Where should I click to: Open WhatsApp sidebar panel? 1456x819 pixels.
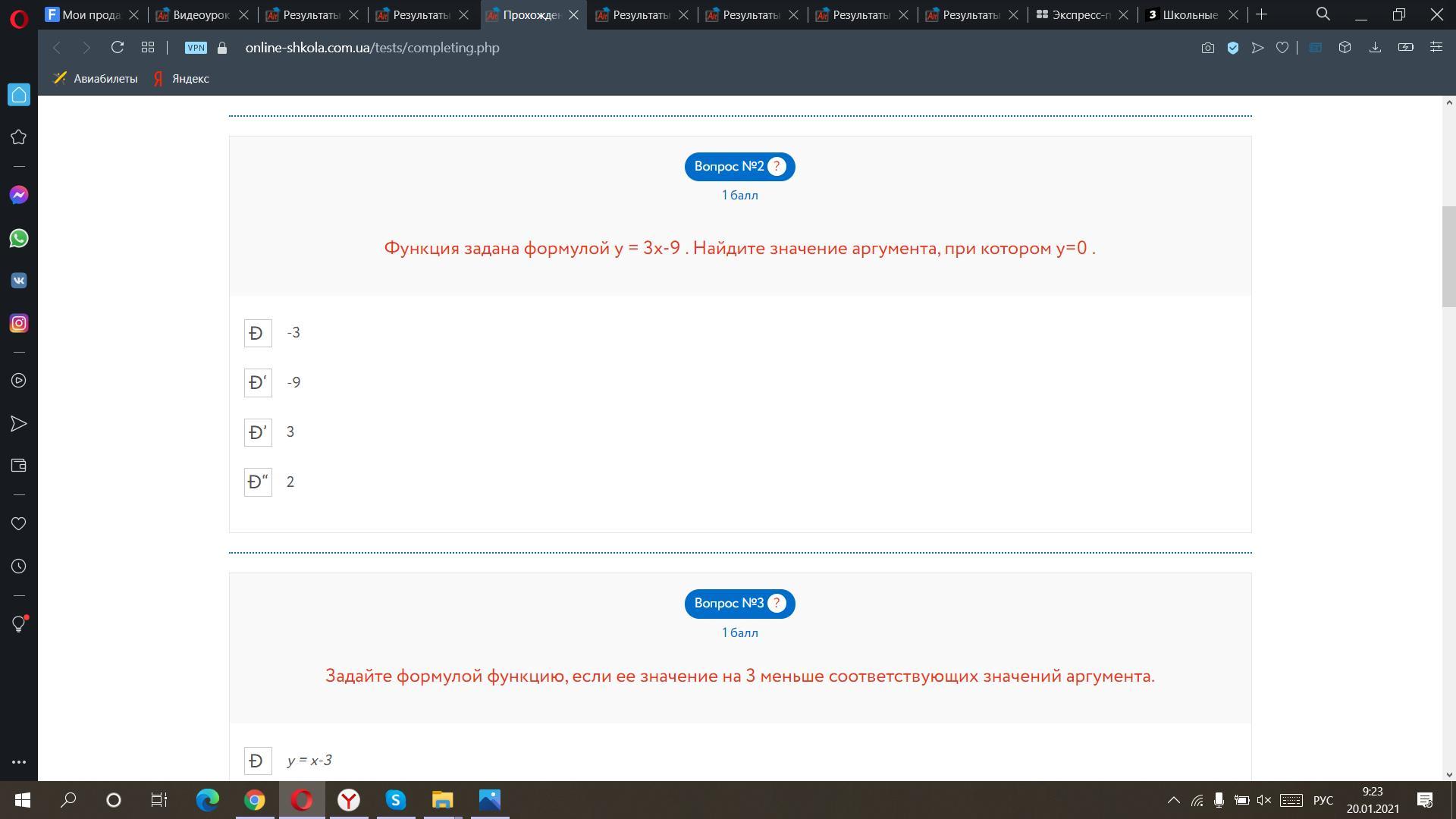pyautogui.click(x=19, y=239)
